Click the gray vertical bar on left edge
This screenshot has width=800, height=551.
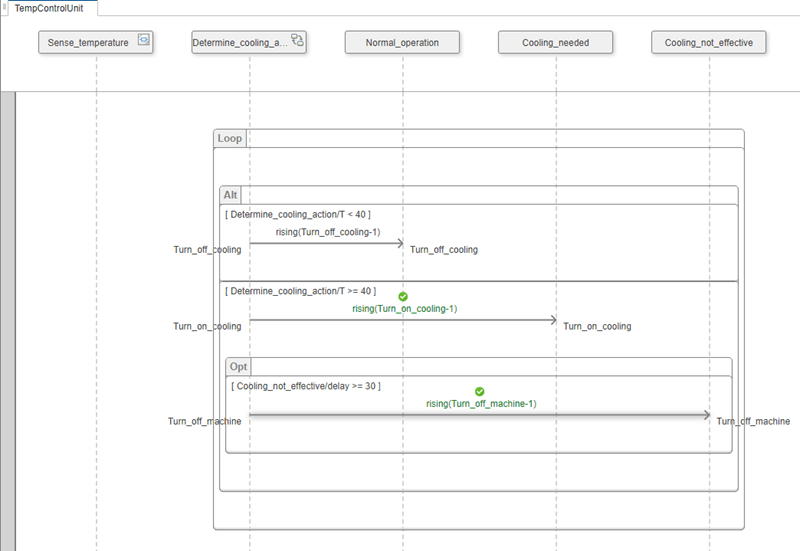pos(9,320)
